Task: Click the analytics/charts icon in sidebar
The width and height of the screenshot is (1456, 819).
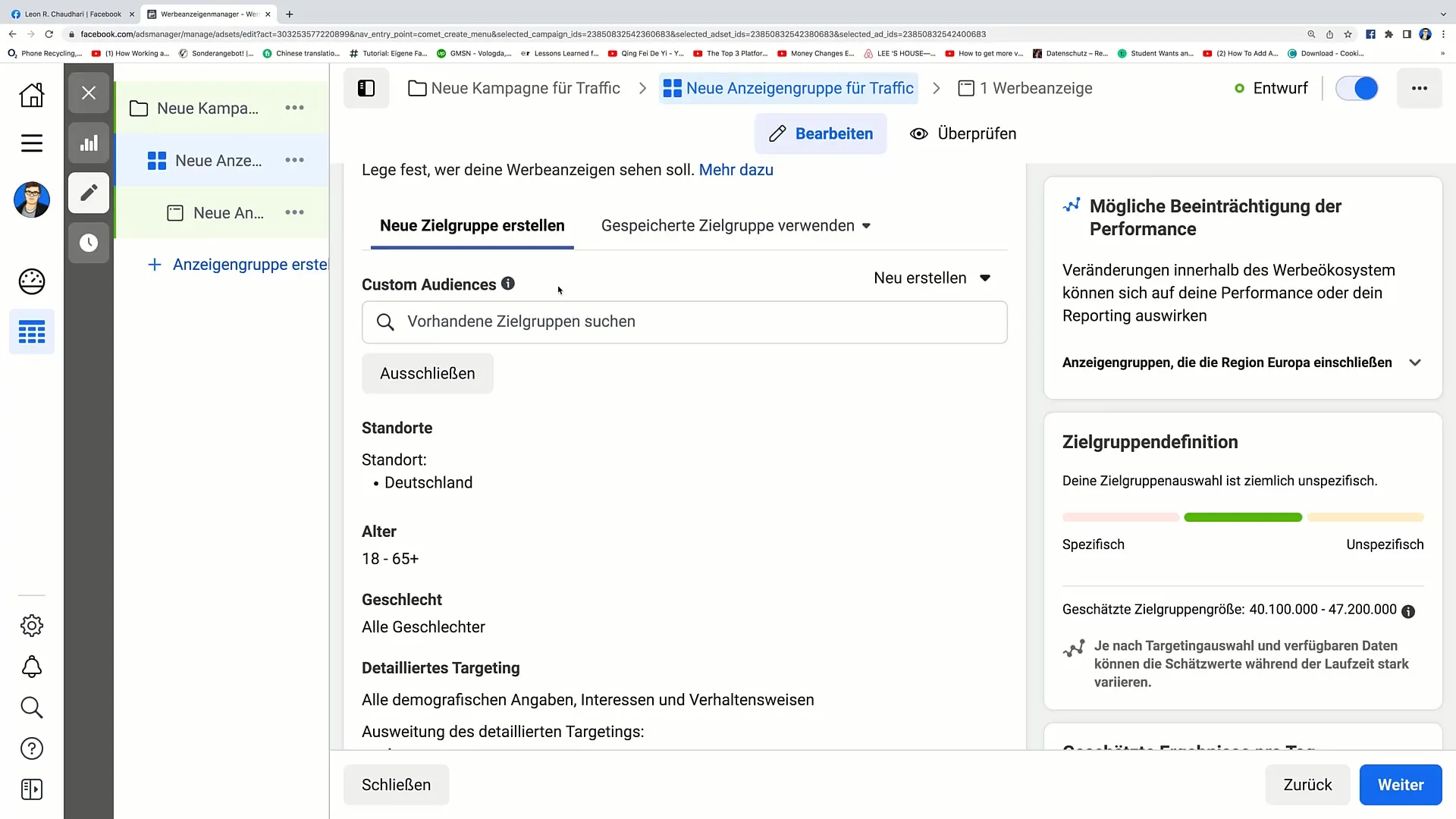Action: pyautogui.click(x=88, y=143)
